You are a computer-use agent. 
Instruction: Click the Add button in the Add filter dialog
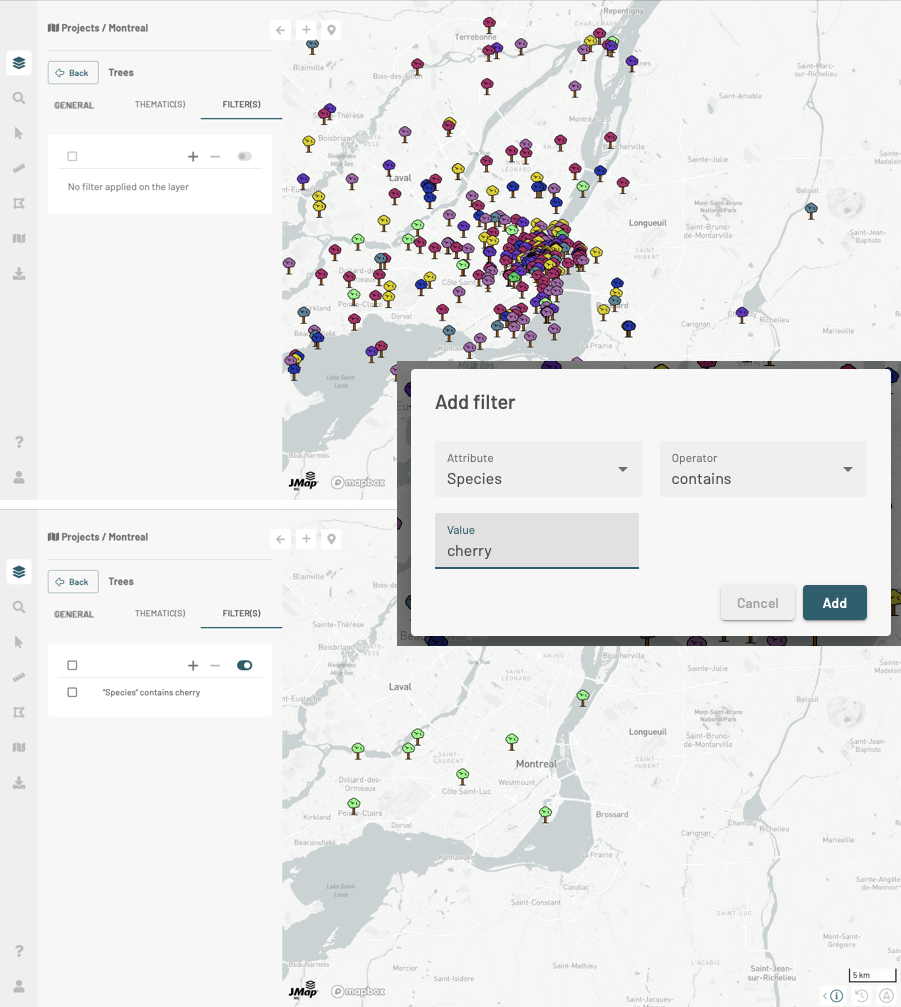click(x=834, y=603)
